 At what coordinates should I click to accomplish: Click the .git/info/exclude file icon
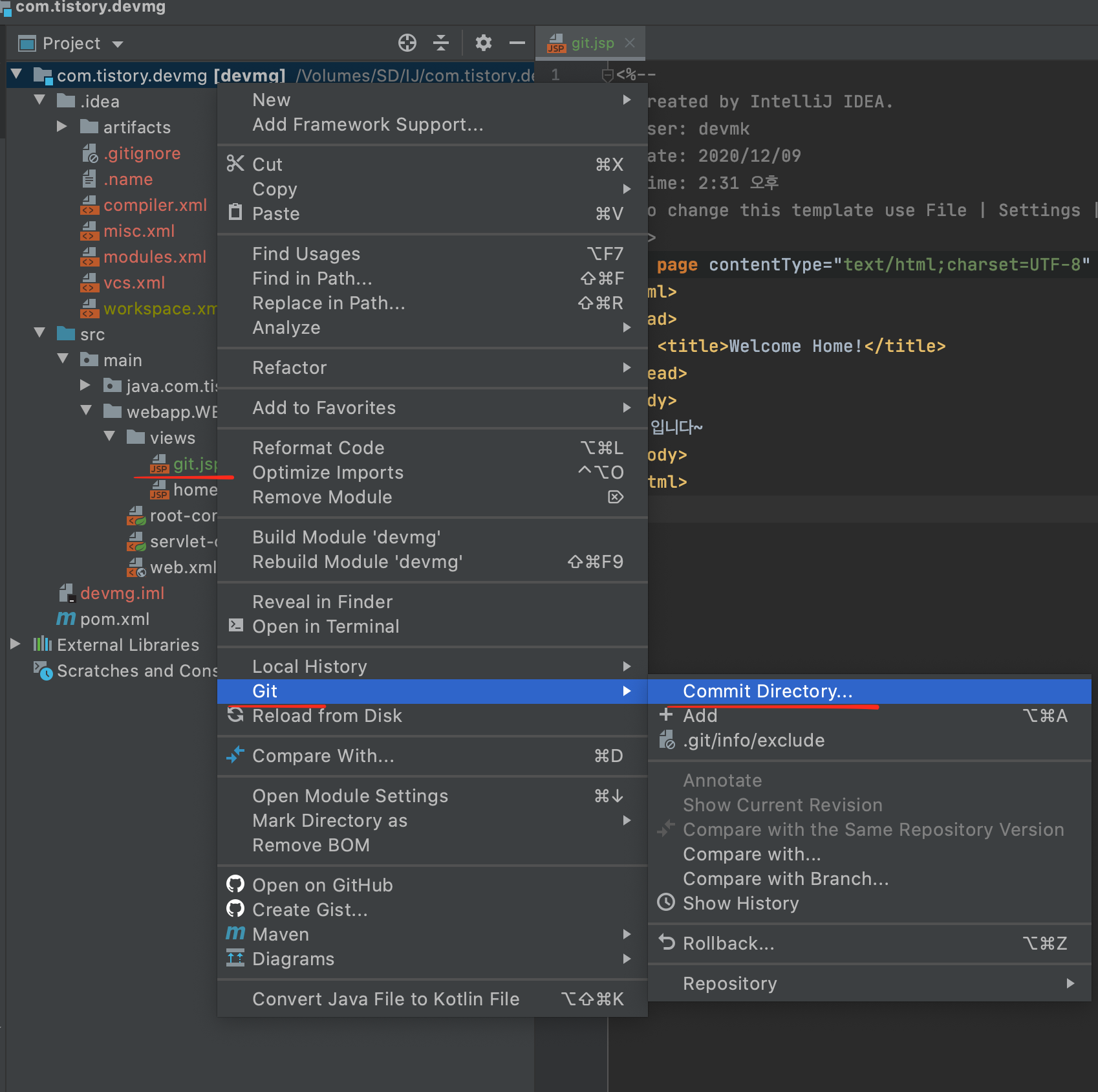(x=667, y=739)
